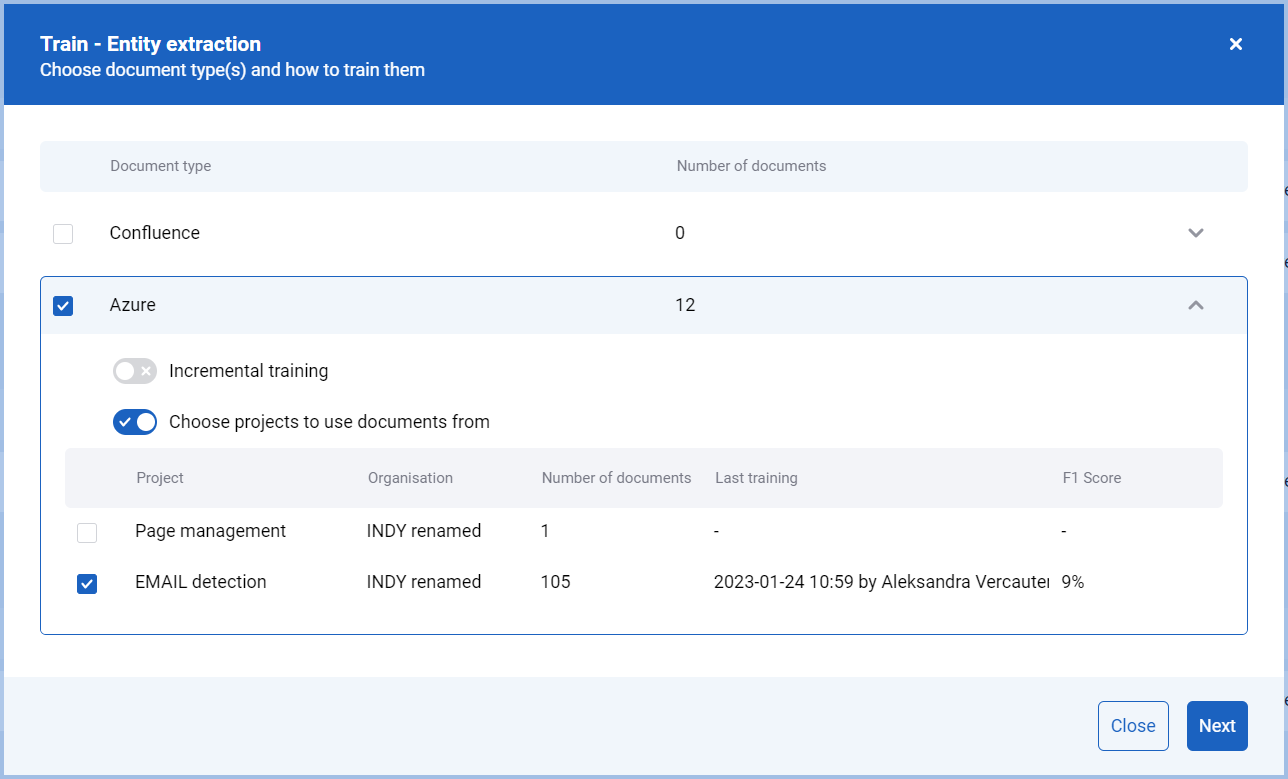1288x779 pixels.
Task: Click 'Choose projects to use documents from' label
Action: pos(329,422)
